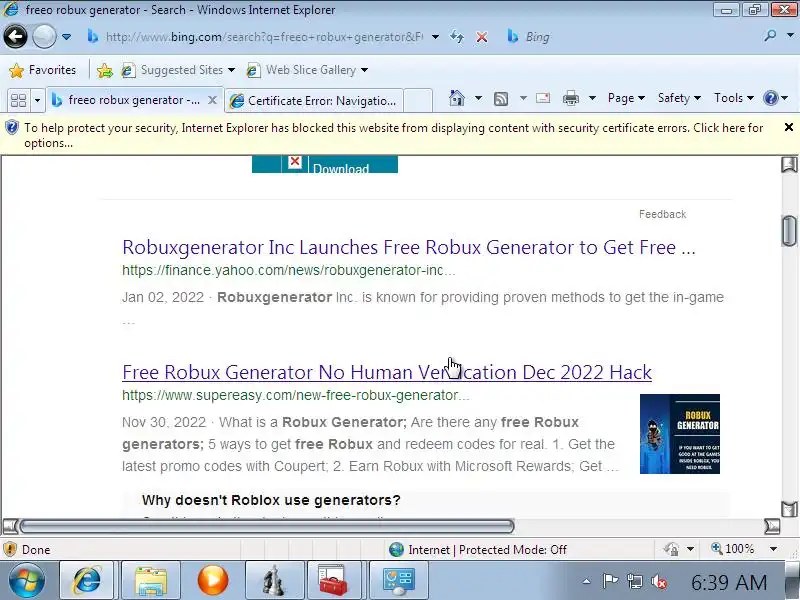Click the vertical scrollbar thumb
The image size is (800, 600).
click(789, 231)
